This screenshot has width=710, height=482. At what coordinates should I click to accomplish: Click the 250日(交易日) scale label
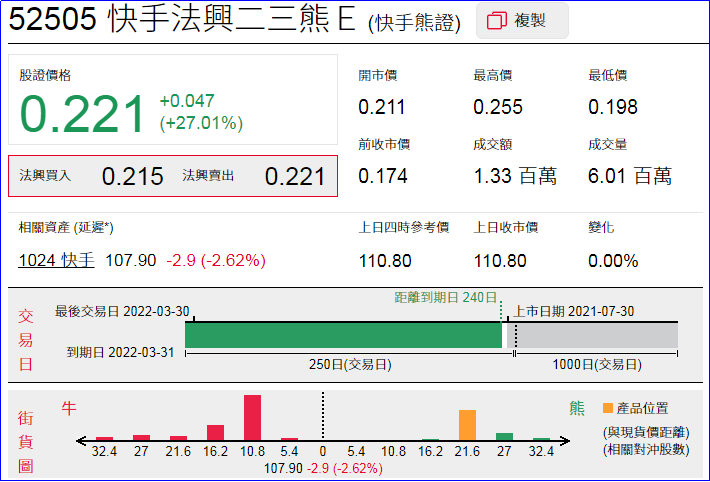click(x=350, y=365)
